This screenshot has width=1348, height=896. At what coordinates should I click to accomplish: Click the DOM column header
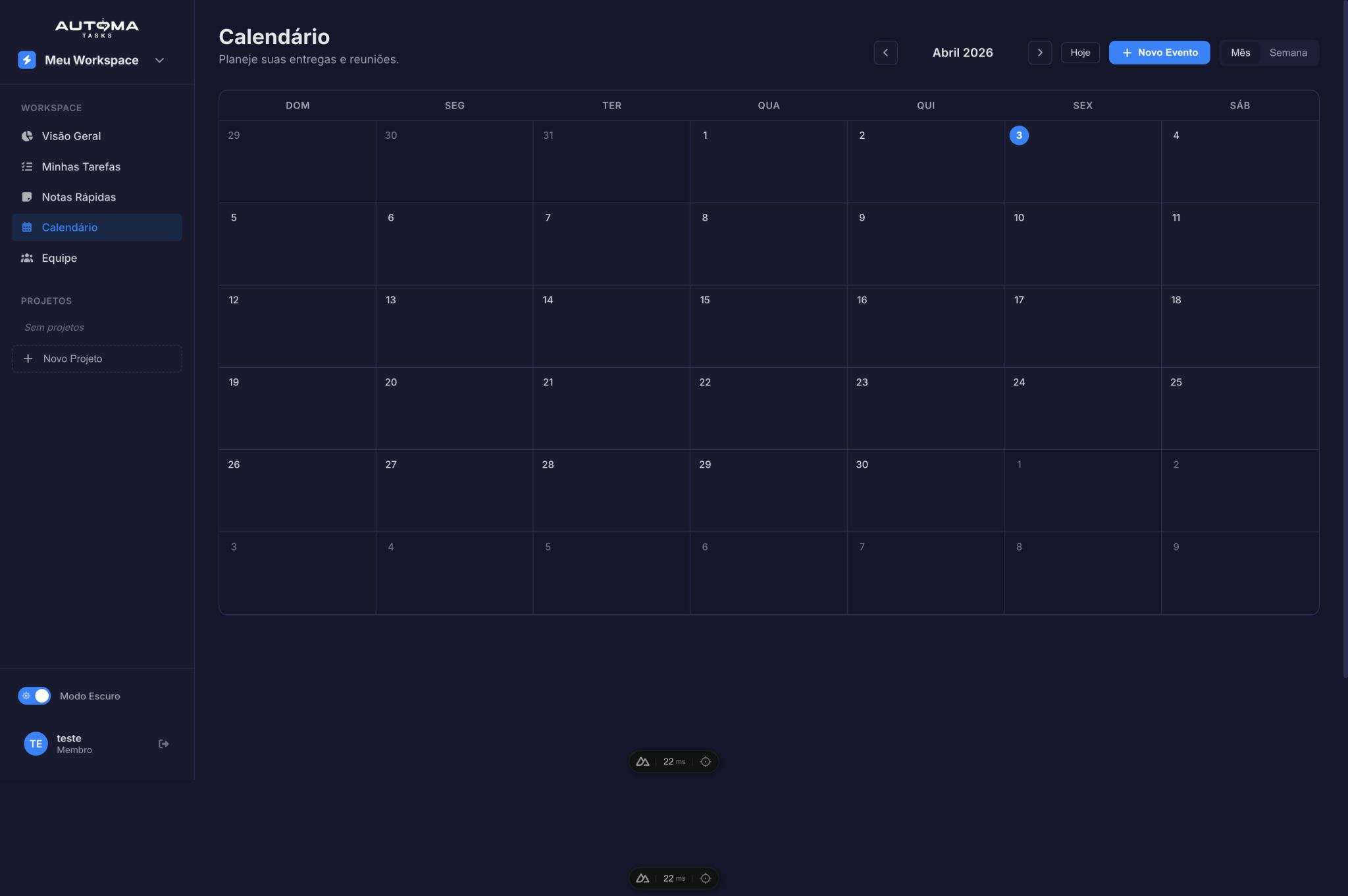[298, 105]
